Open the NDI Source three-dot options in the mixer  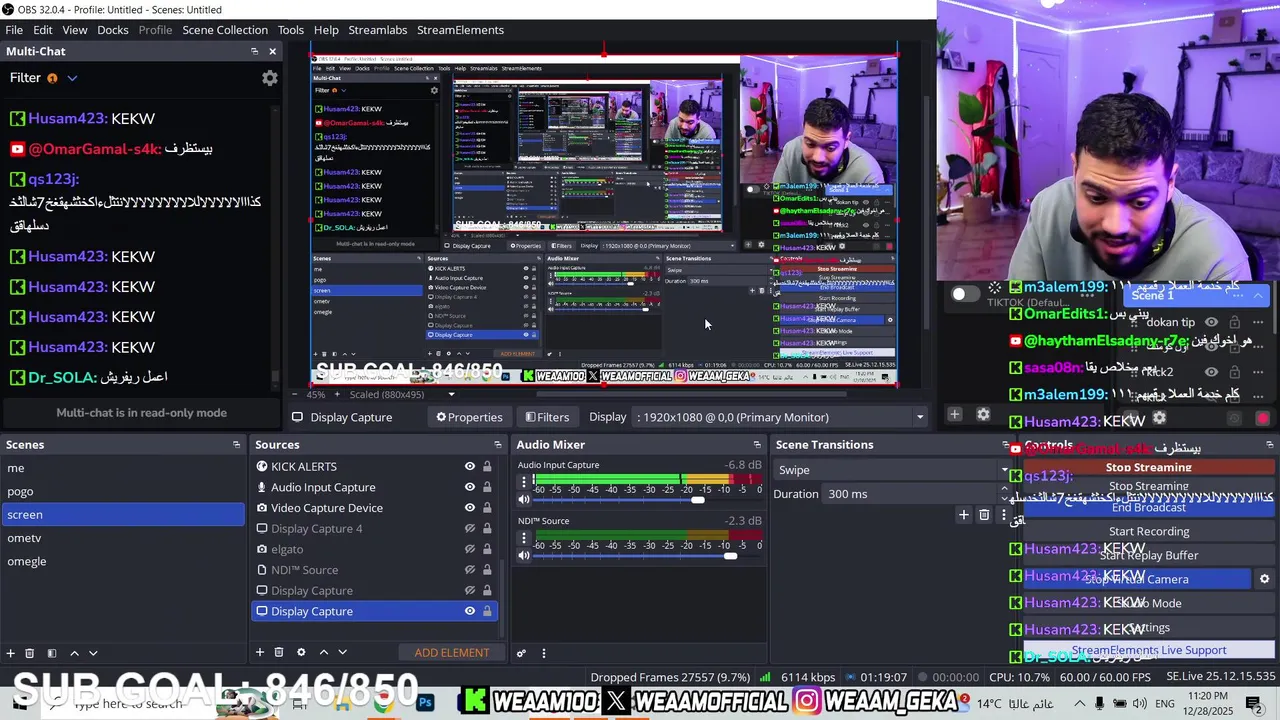tap(523, 538)
